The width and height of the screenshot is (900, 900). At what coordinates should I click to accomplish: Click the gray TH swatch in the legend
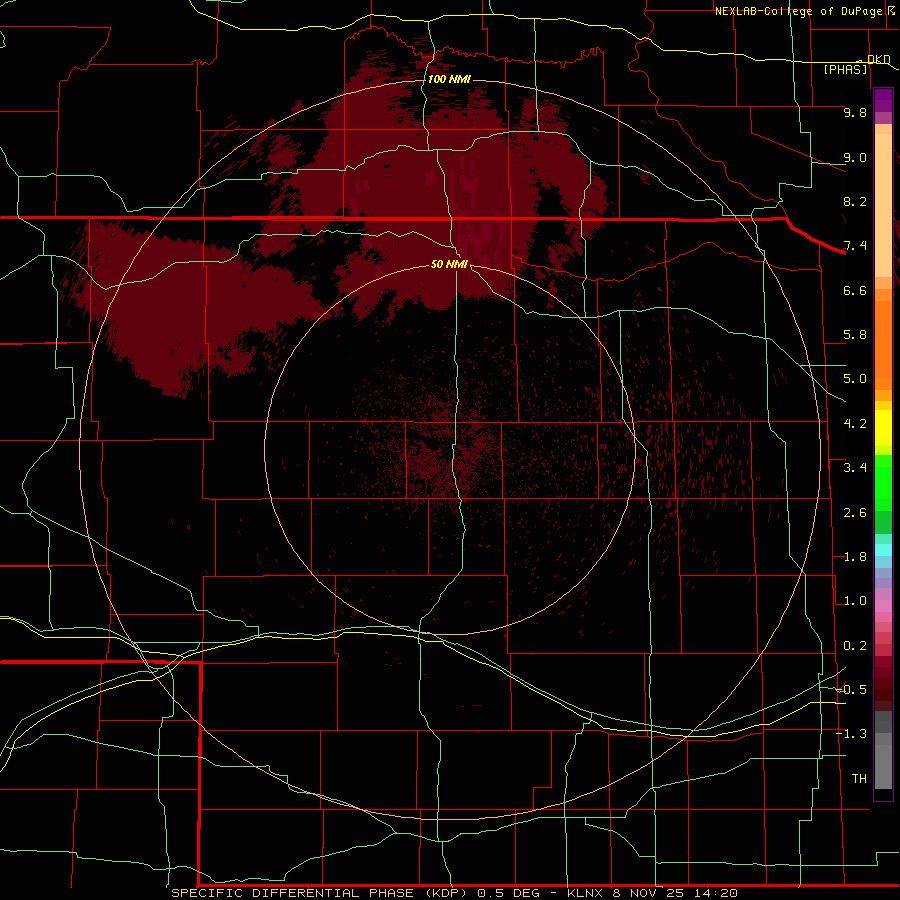tap(883, 766)
